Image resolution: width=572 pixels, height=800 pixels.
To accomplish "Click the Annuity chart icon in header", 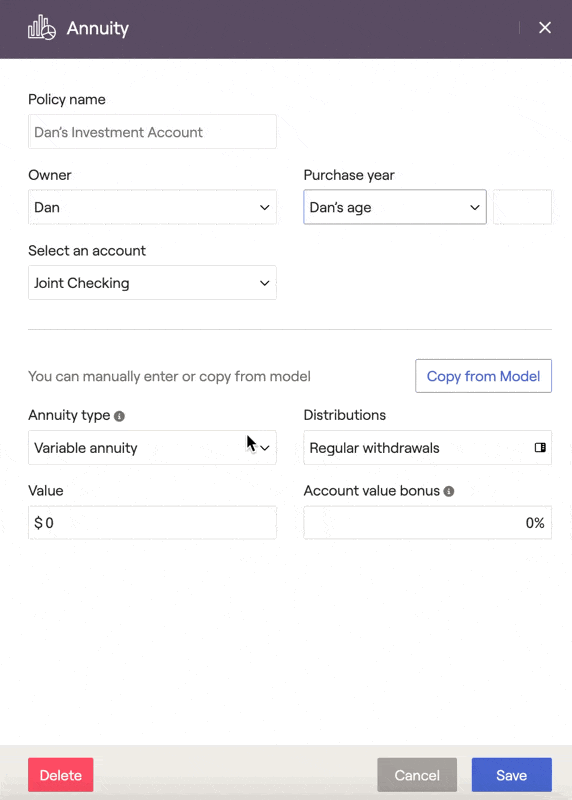I will point(42,28).
